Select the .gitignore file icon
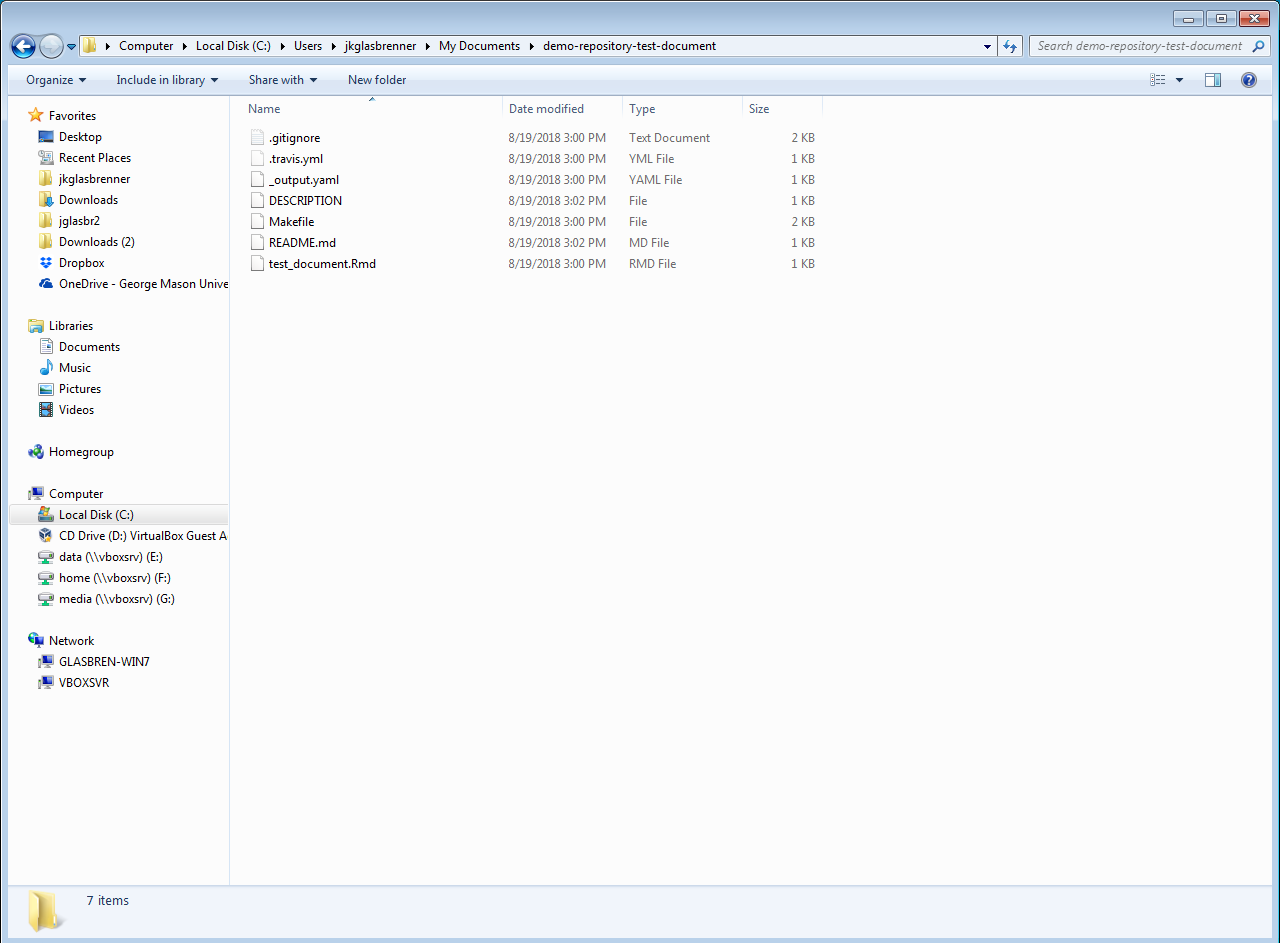 [x=258, y=138]
